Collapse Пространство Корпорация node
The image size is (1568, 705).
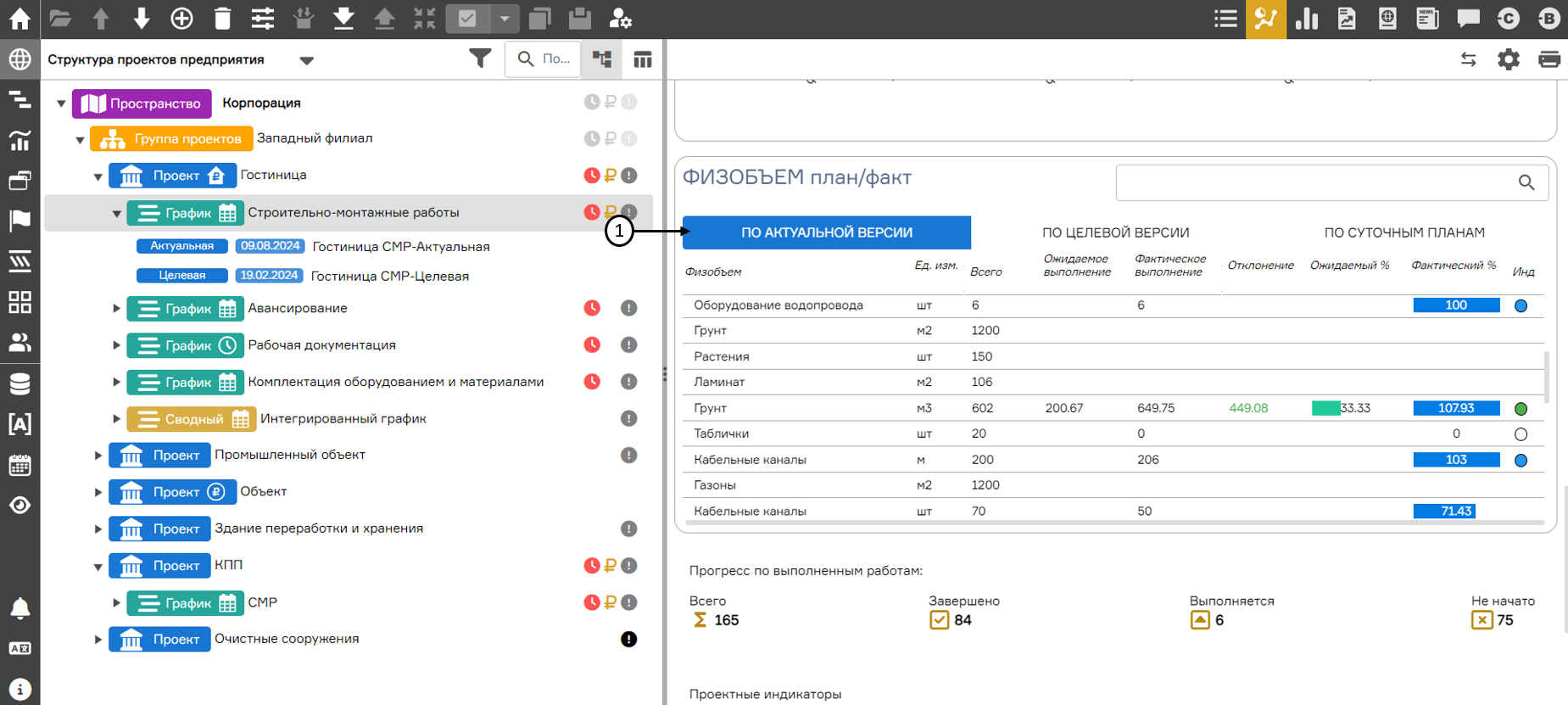(x=61, y=104)
